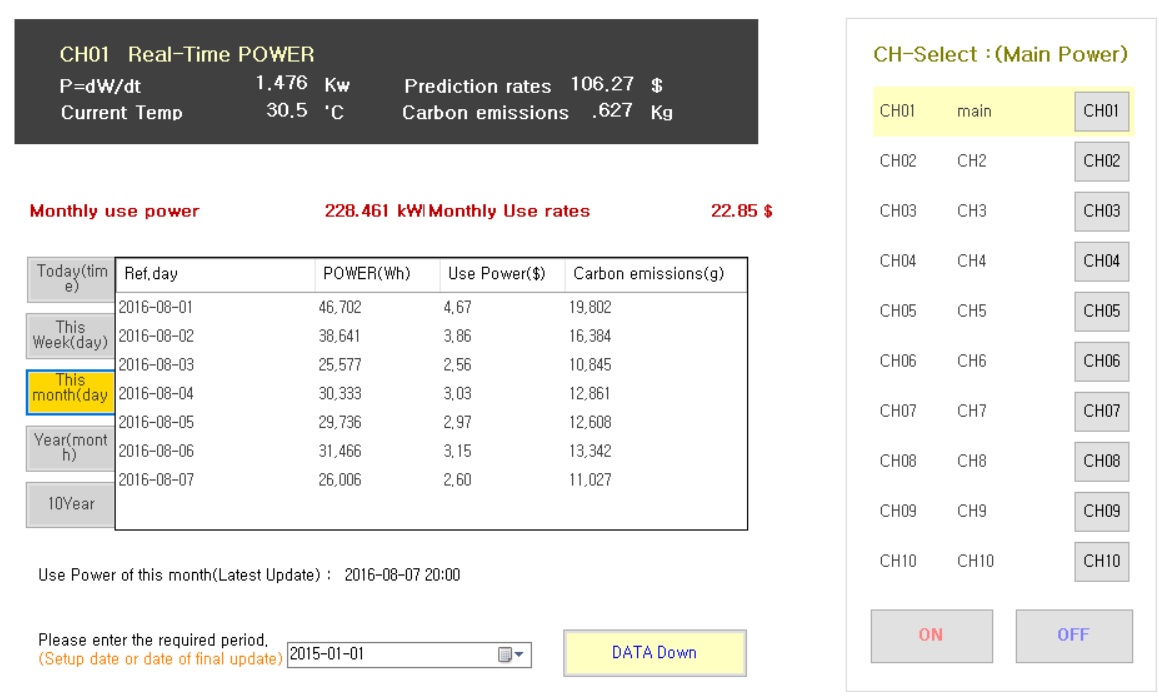Click the latest update time 2016-08-07 20:00

pyautogui.click(x=402, y=575)
